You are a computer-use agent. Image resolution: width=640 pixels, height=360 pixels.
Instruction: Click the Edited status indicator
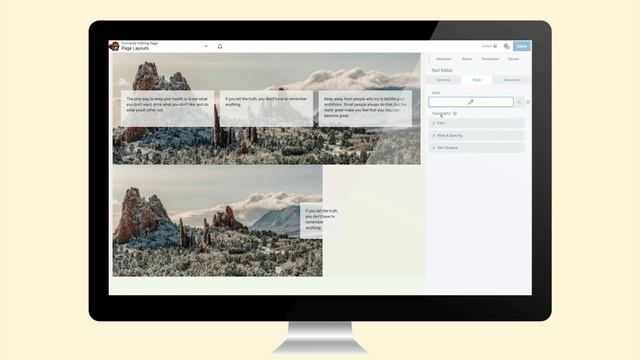tap(489, 46)
